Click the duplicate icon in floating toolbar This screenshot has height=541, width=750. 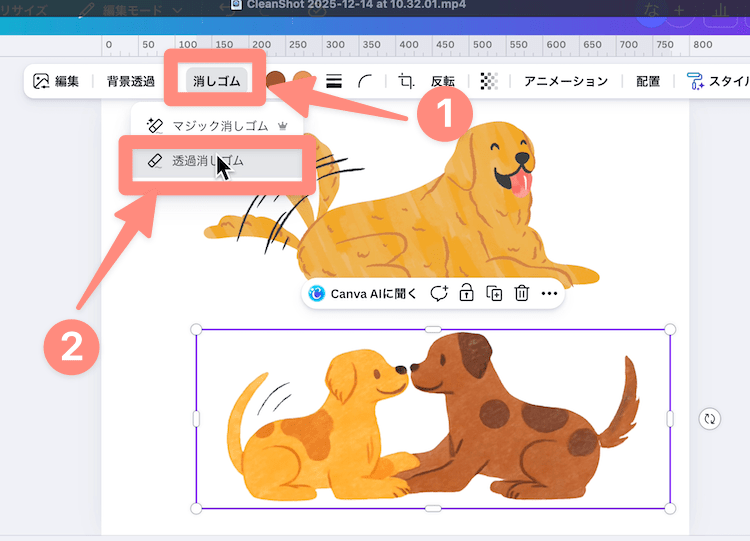pos(494,293)
